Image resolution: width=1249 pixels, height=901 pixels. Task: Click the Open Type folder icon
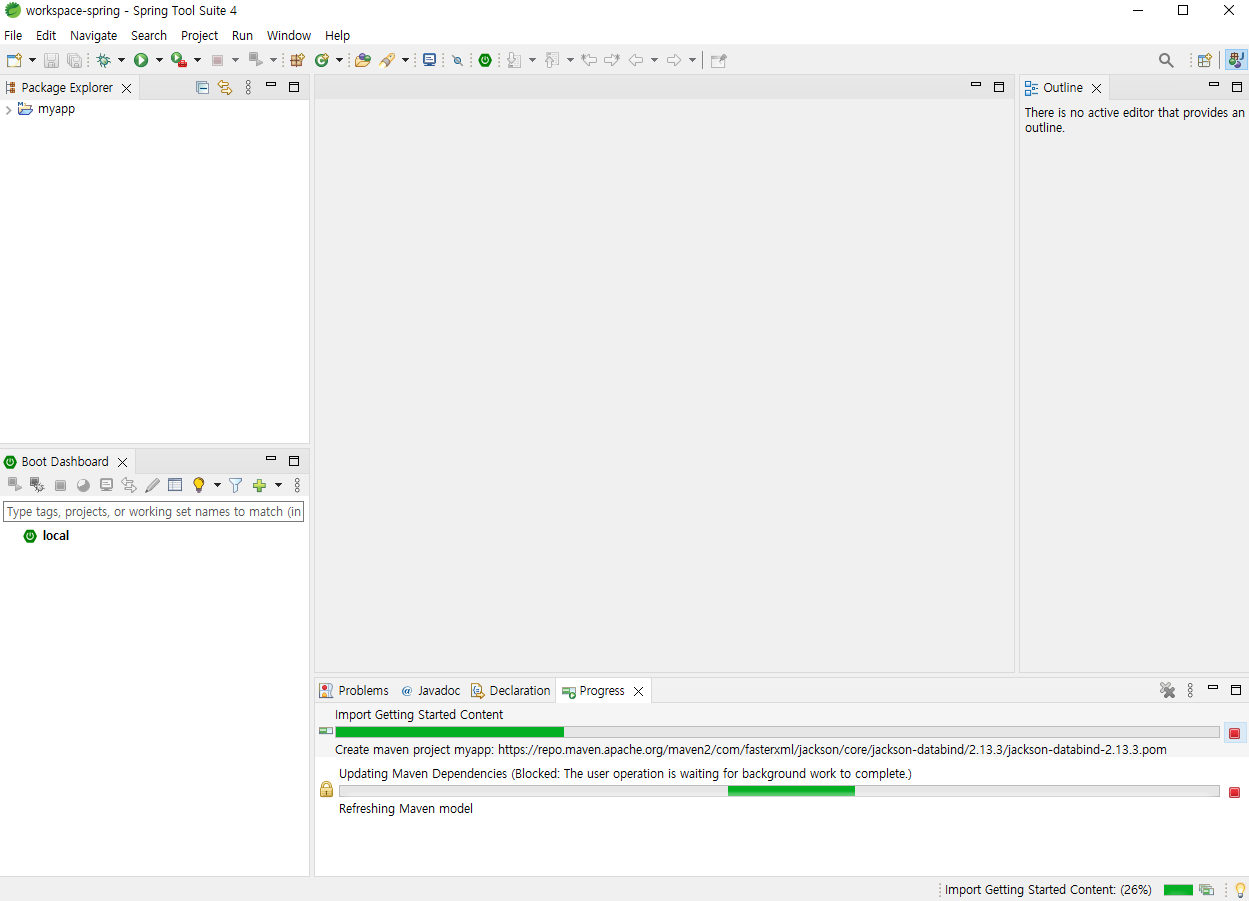[x=363, y=60]
